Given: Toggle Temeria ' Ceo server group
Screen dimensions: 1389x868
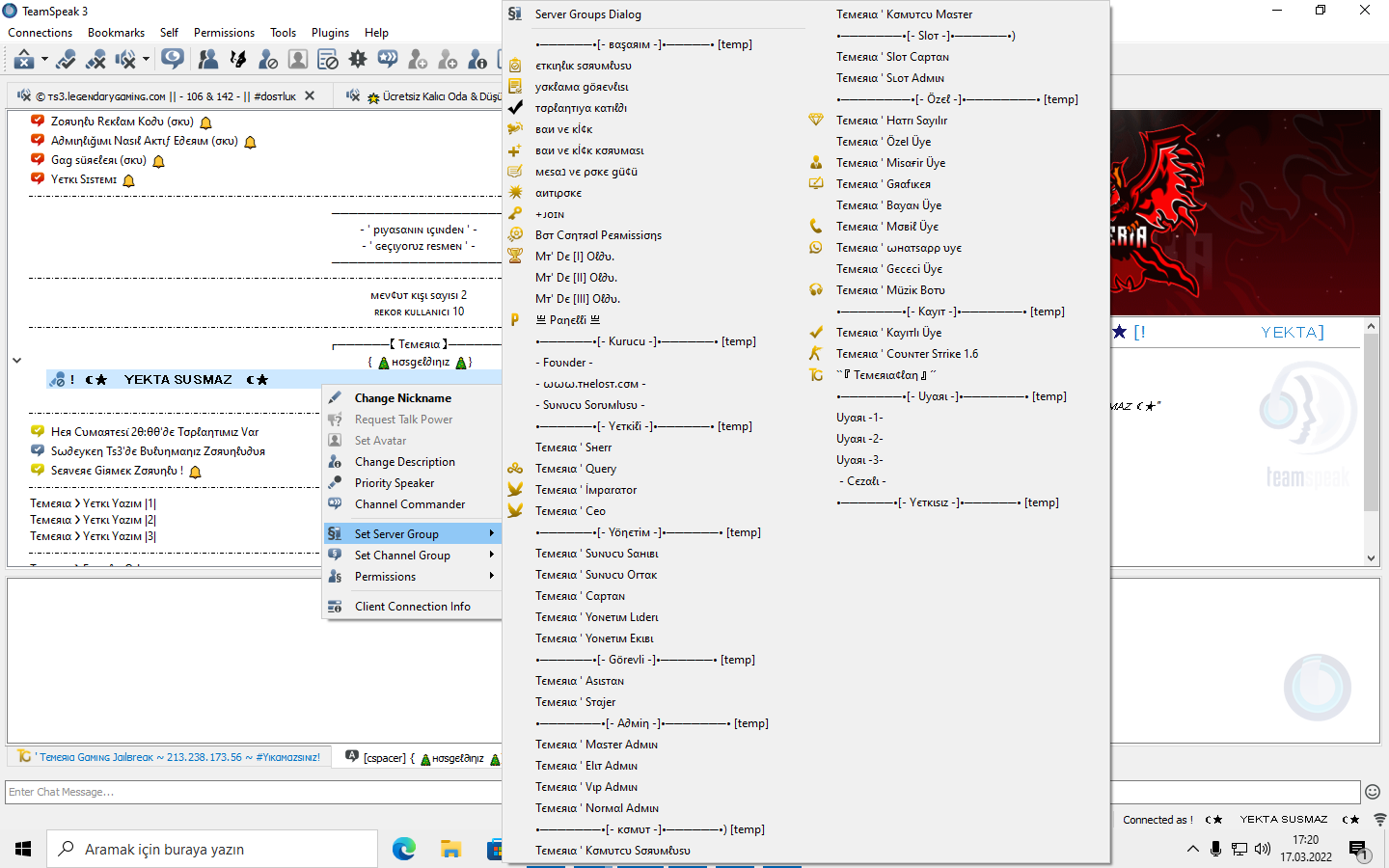Looking at the screenshot, I should coord(656,511).
